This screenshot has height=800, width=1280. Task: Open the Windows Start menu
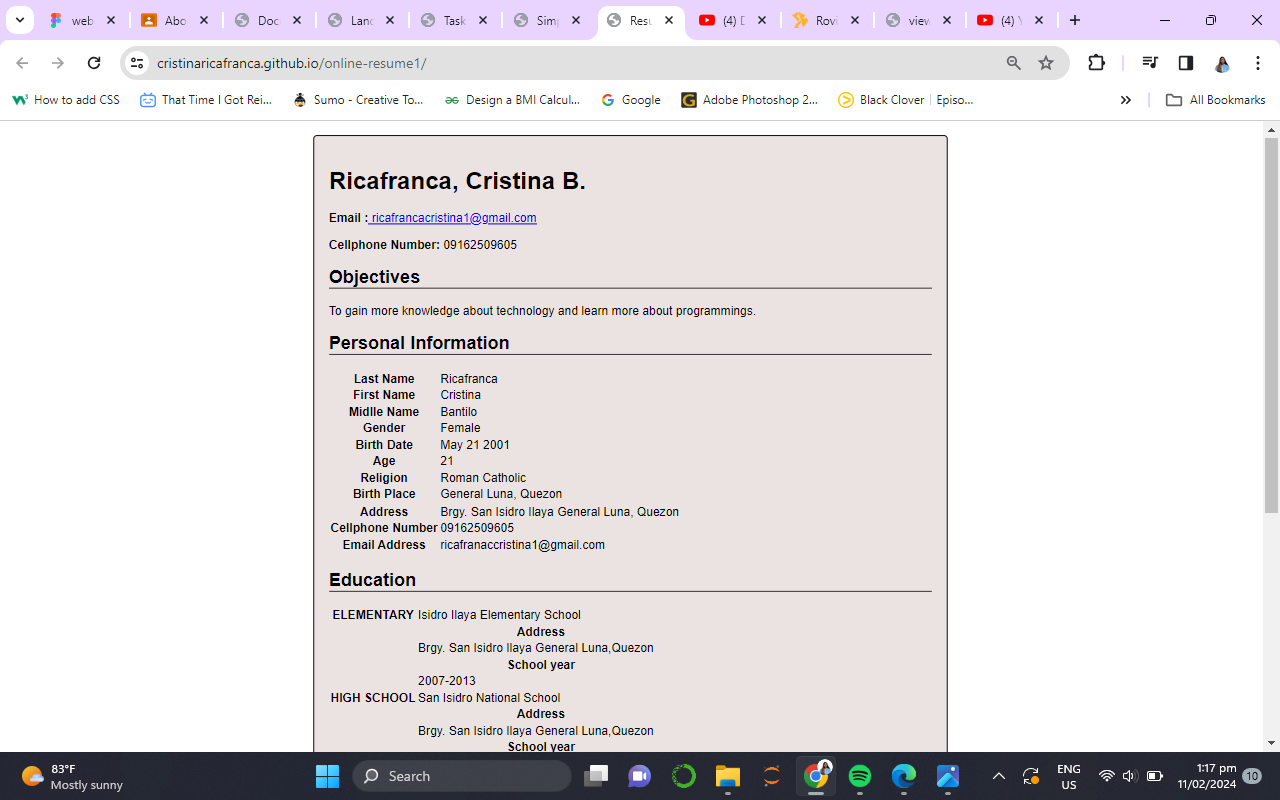(327, 776)
